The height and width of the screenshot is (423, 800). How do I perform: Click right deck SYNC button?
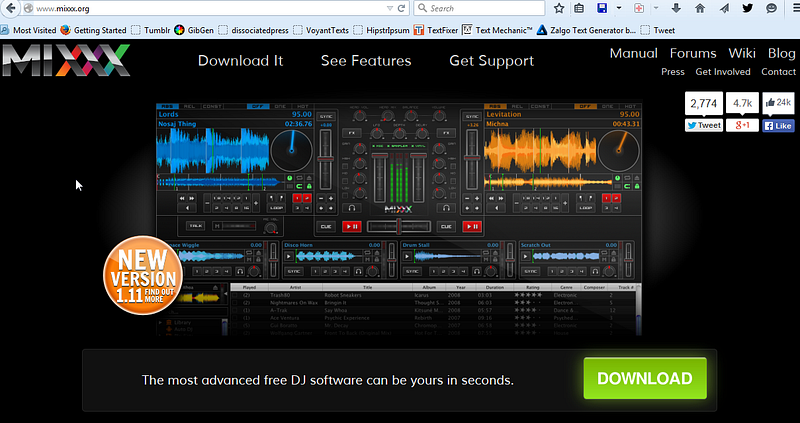pos(472,117)
